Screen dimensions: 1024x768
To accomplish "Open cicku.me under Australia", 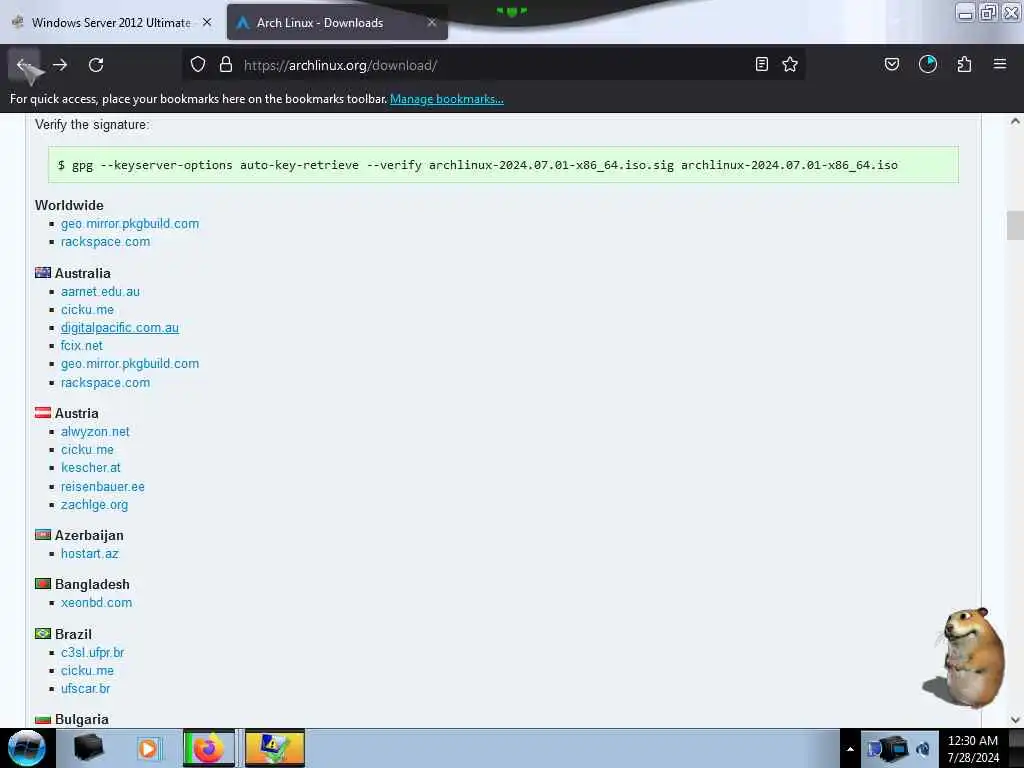I will tap(87, 310).
